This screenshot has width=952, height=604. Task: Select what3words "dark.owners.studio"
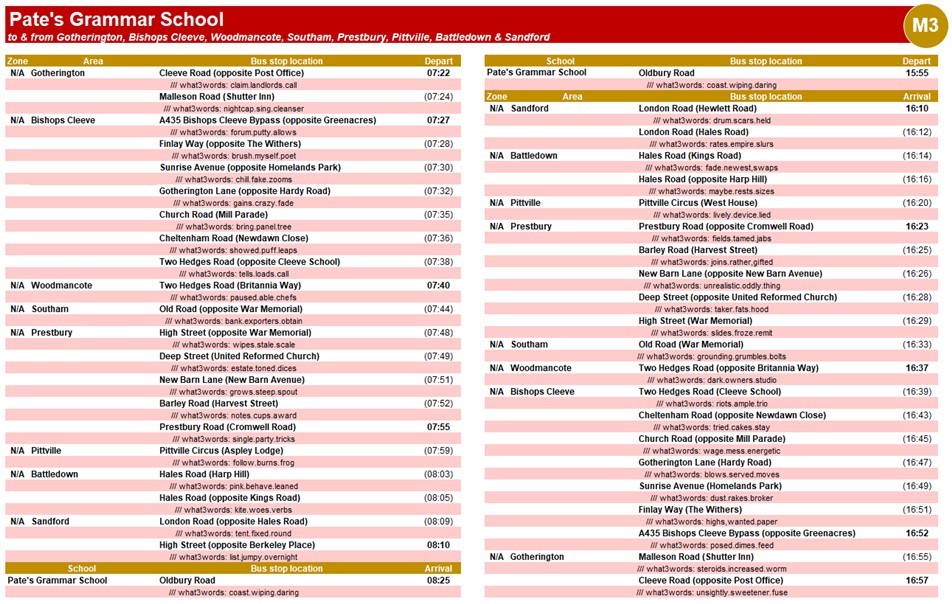pyautogui.click(x=742, y=381)
